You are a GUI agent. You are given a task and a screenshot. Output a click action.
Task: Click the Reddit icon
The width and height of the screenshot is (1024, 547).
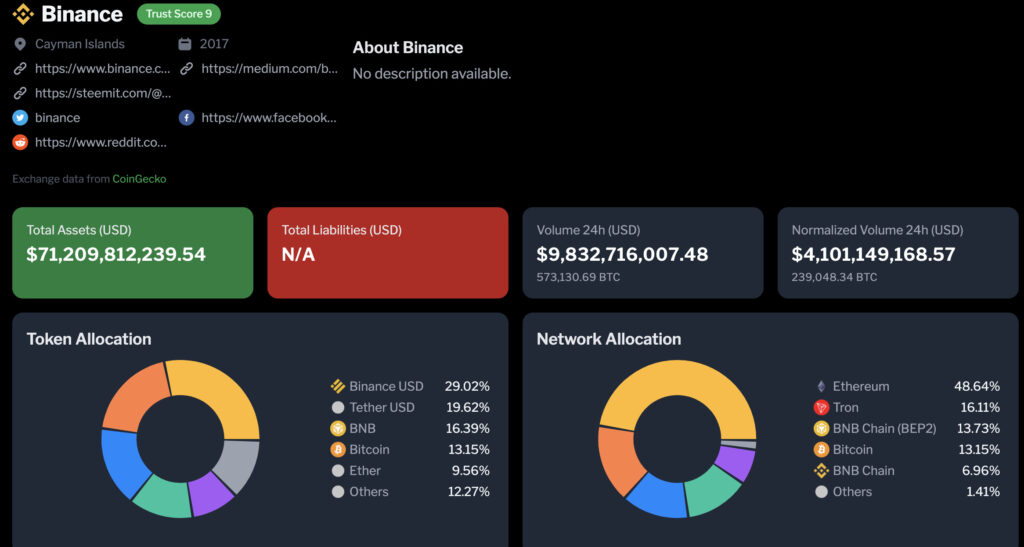click(20, 142)
